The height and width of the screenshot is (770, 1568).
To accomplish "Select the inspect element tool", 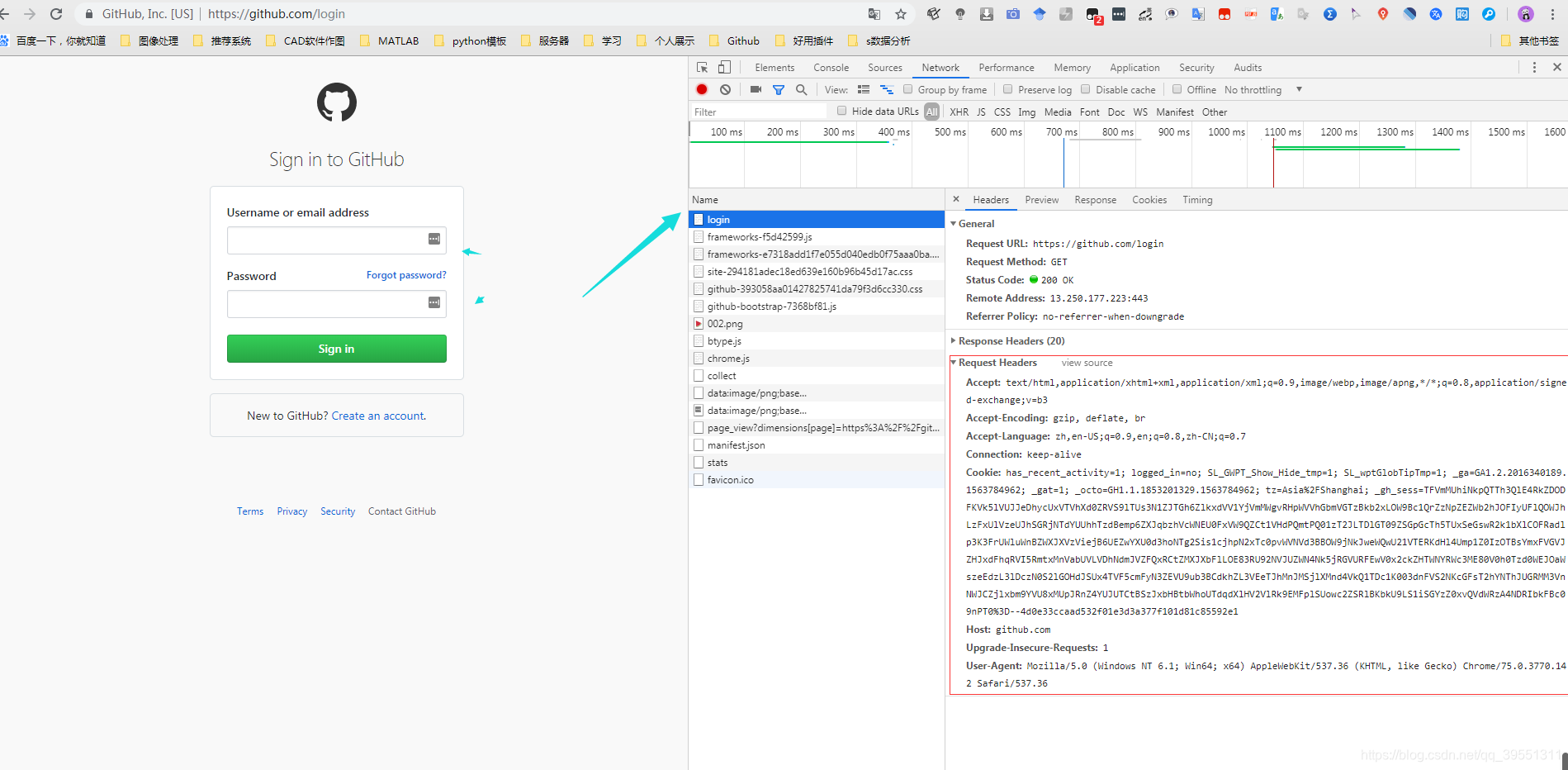I will (x=702, y=68).
